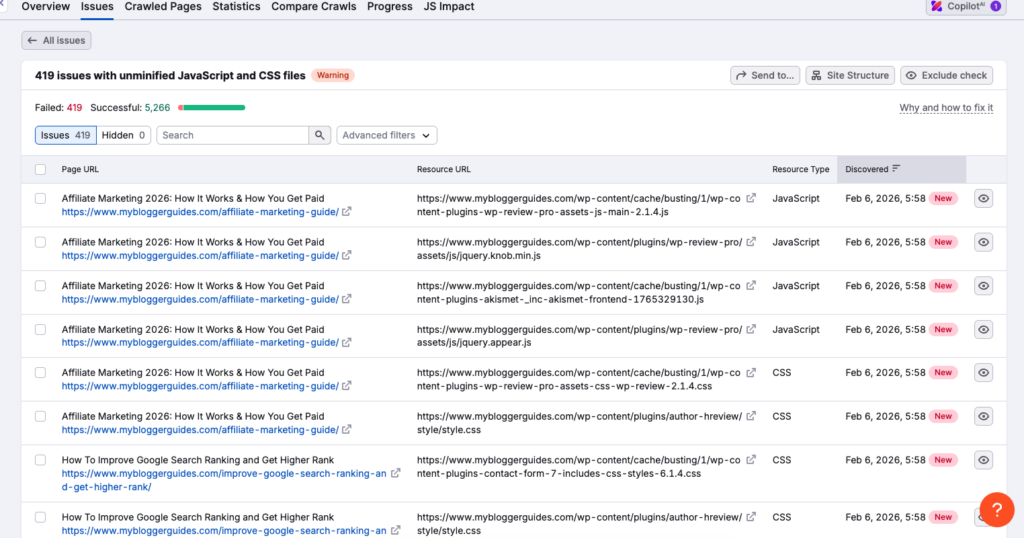Check the akismet-frontend row checkbox

point(40,286)
